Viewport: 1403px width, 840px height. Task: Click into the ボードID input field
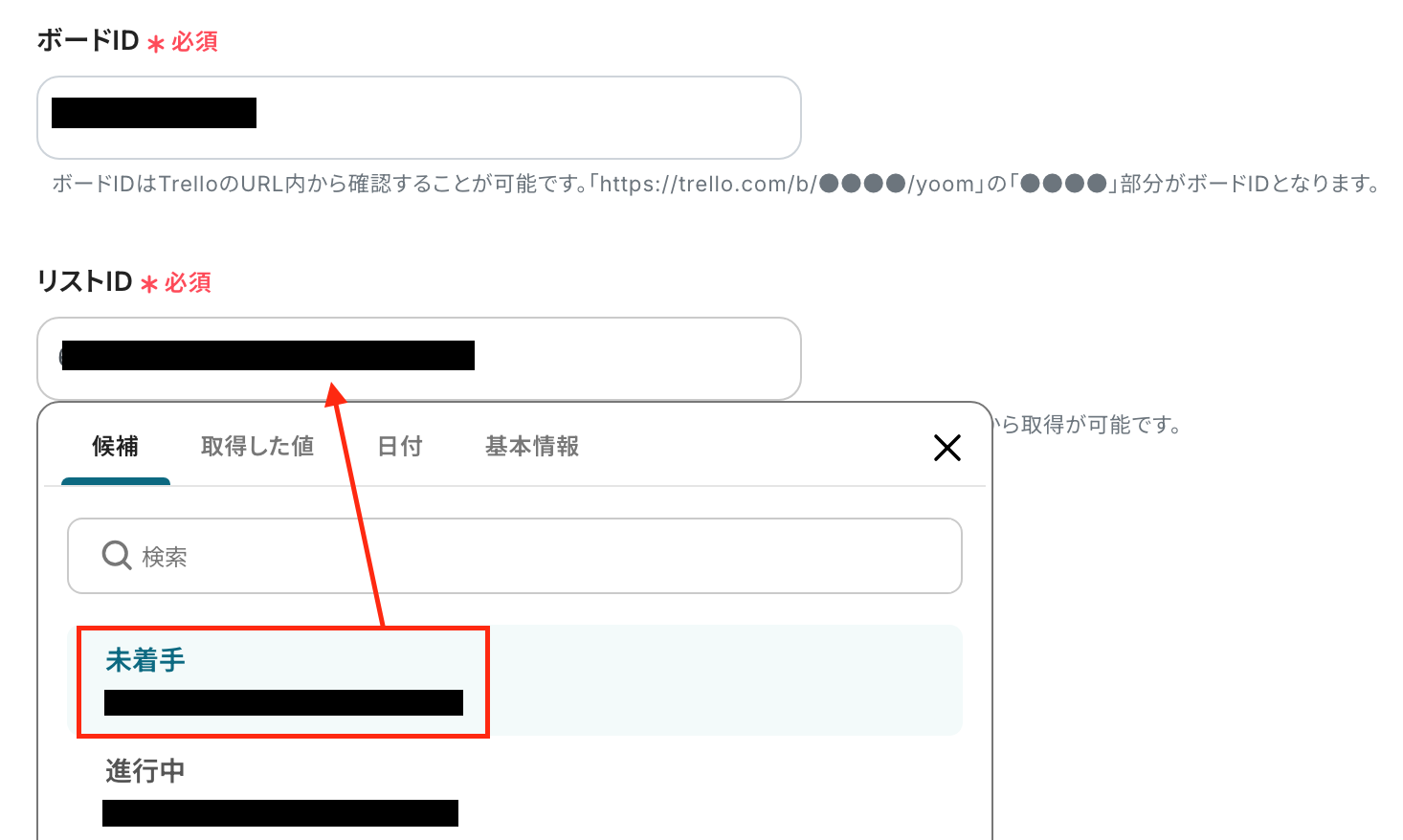(419, 118)
